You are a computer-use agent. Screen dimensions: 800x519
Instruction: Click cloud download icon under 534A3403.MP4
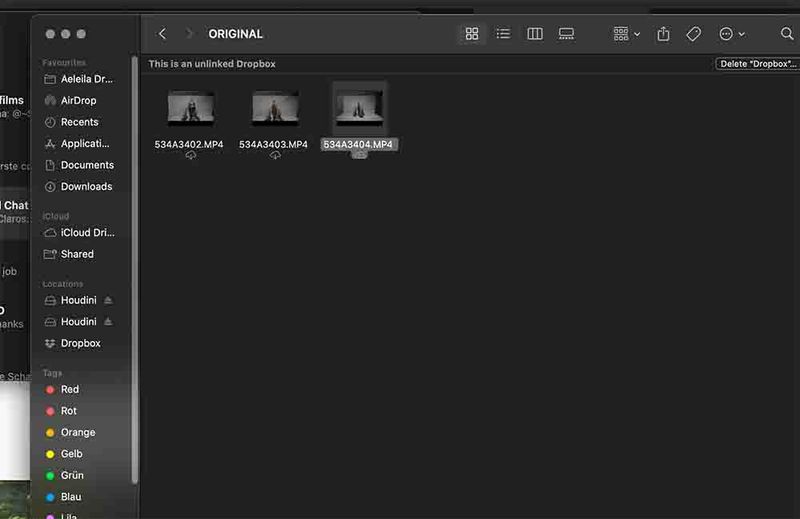click(275, 156)
